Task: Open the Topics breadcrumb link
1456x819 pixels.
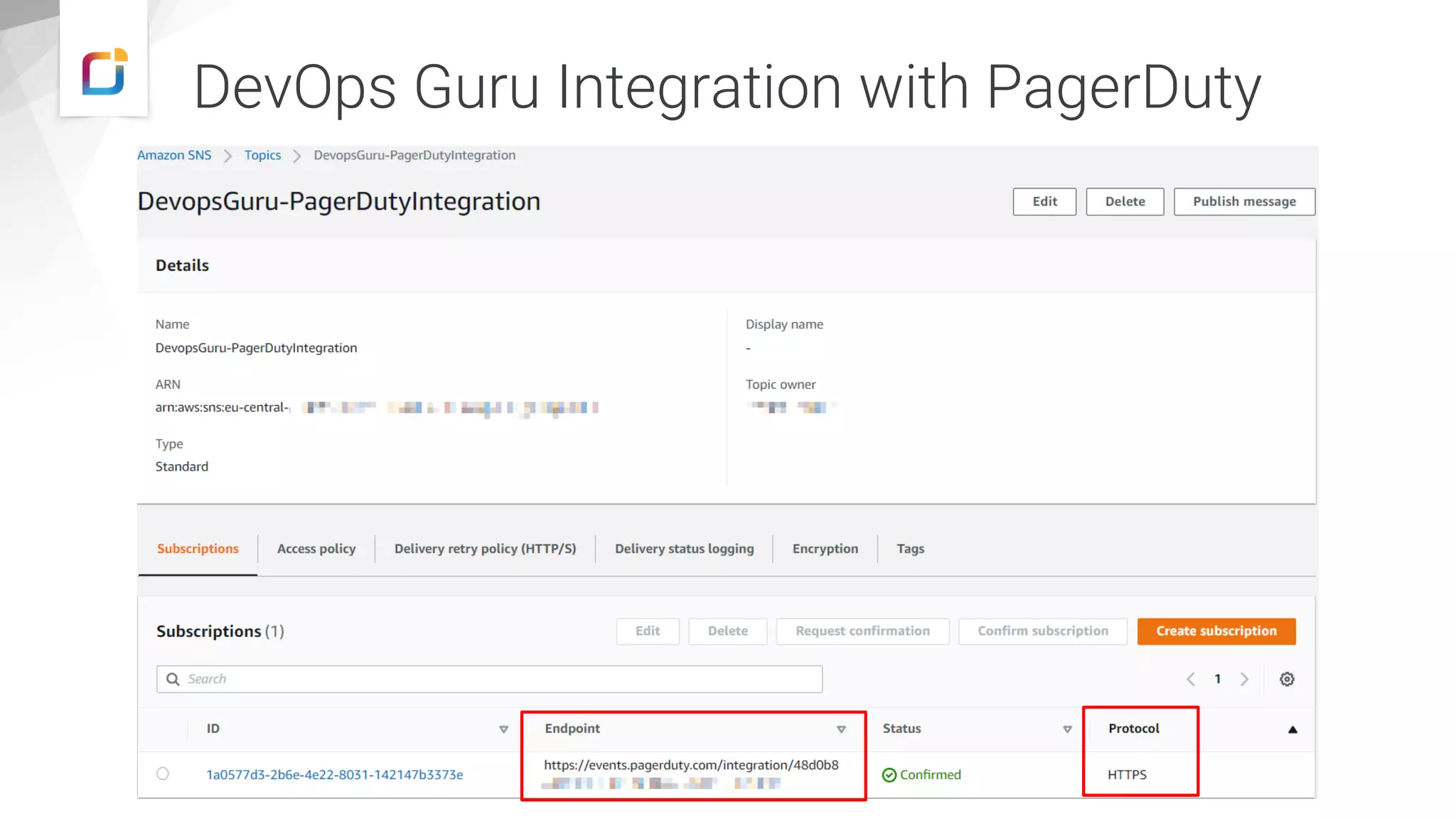Action: pyautogui.click(x=263, y=155)
